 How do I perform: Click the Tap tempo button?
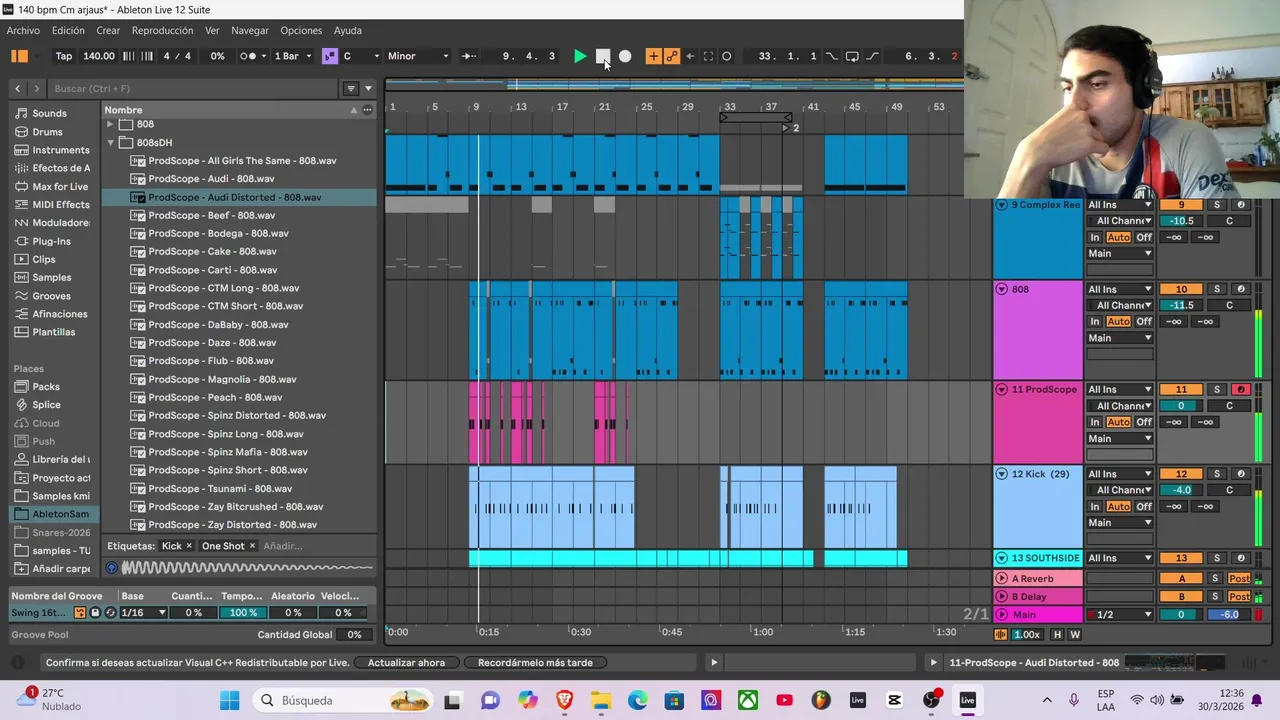tap(63, 56)
